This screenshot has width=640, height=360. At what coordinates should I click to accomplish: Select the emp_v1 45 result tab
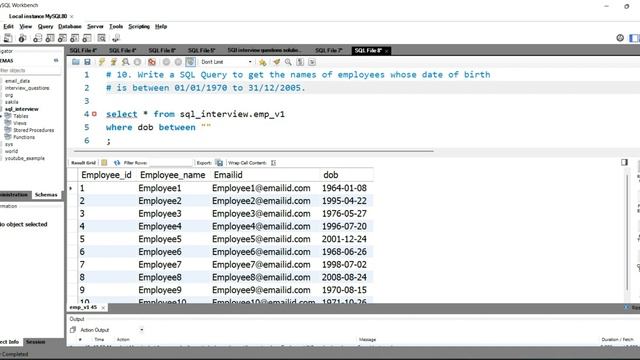pyautogui.click(x=83, y=307)
